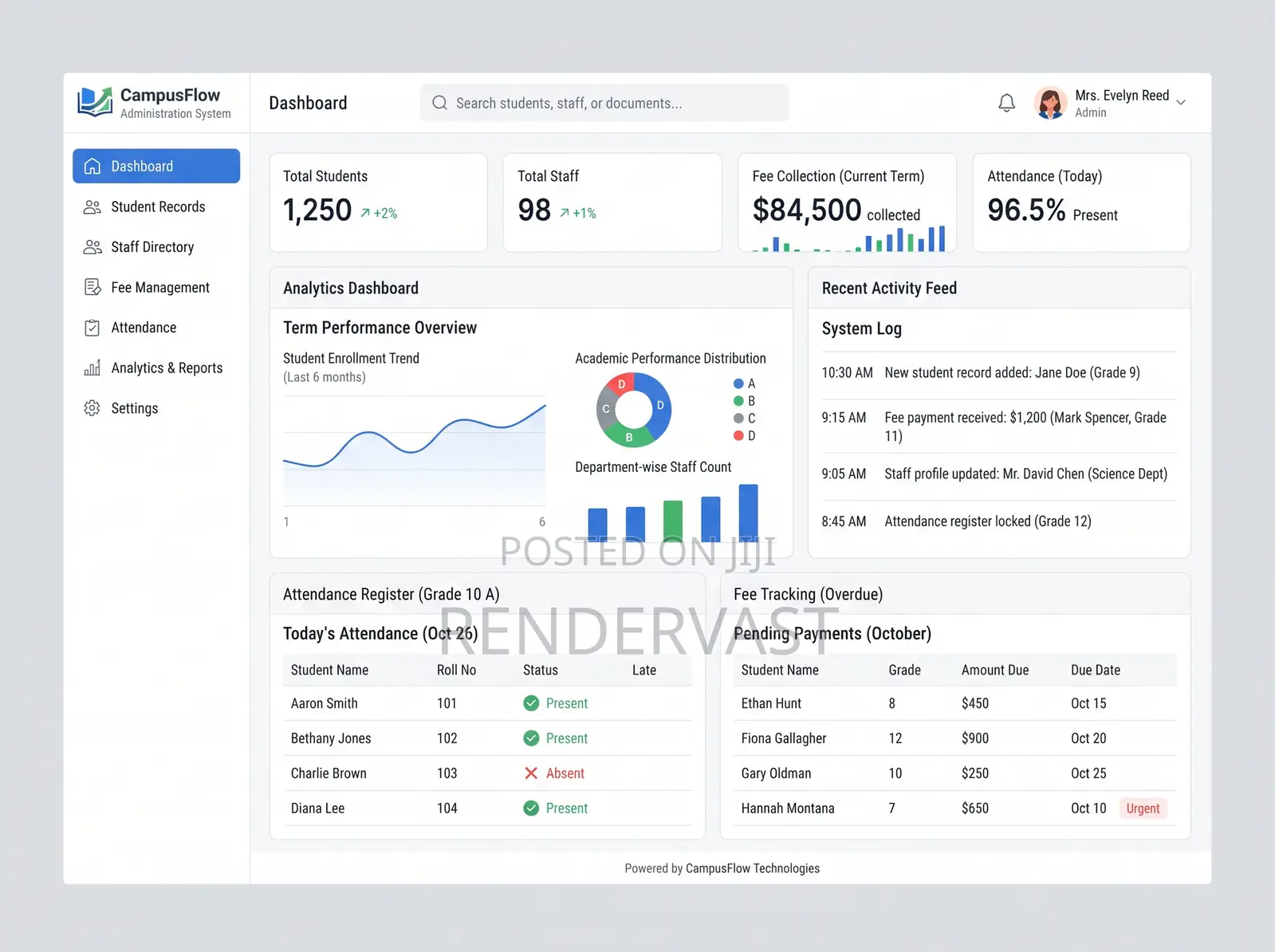
Task: Click the green check icon for Aaron Smith
Action: coord(531,703)
